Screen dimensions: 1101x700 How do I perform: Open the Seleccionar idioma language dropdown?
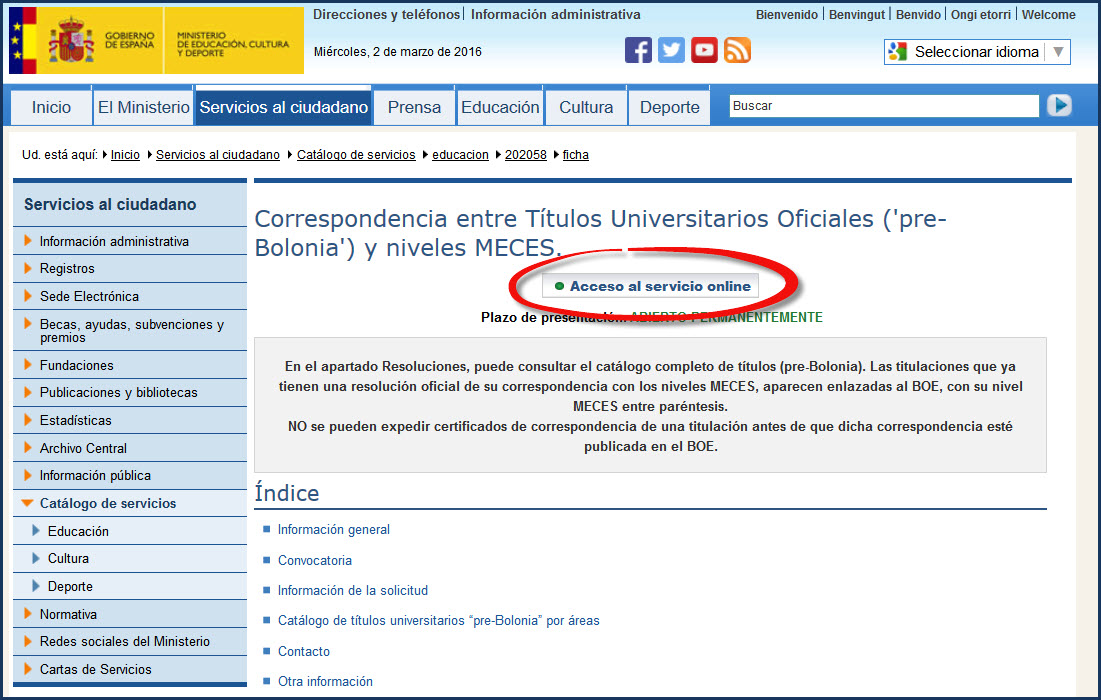point(976,52)
